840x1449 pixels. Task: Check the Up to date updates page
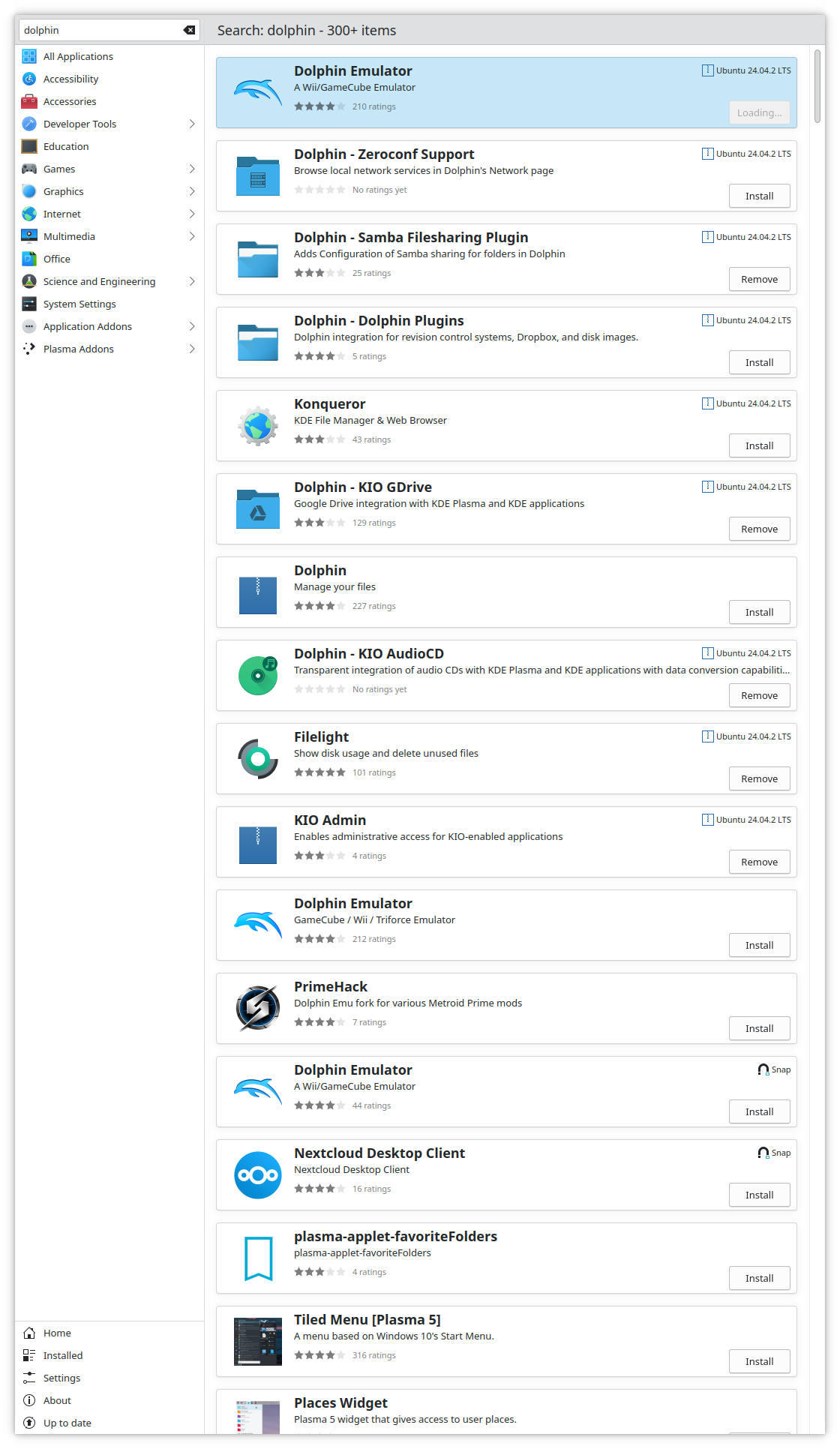(x=109, y=1423)
